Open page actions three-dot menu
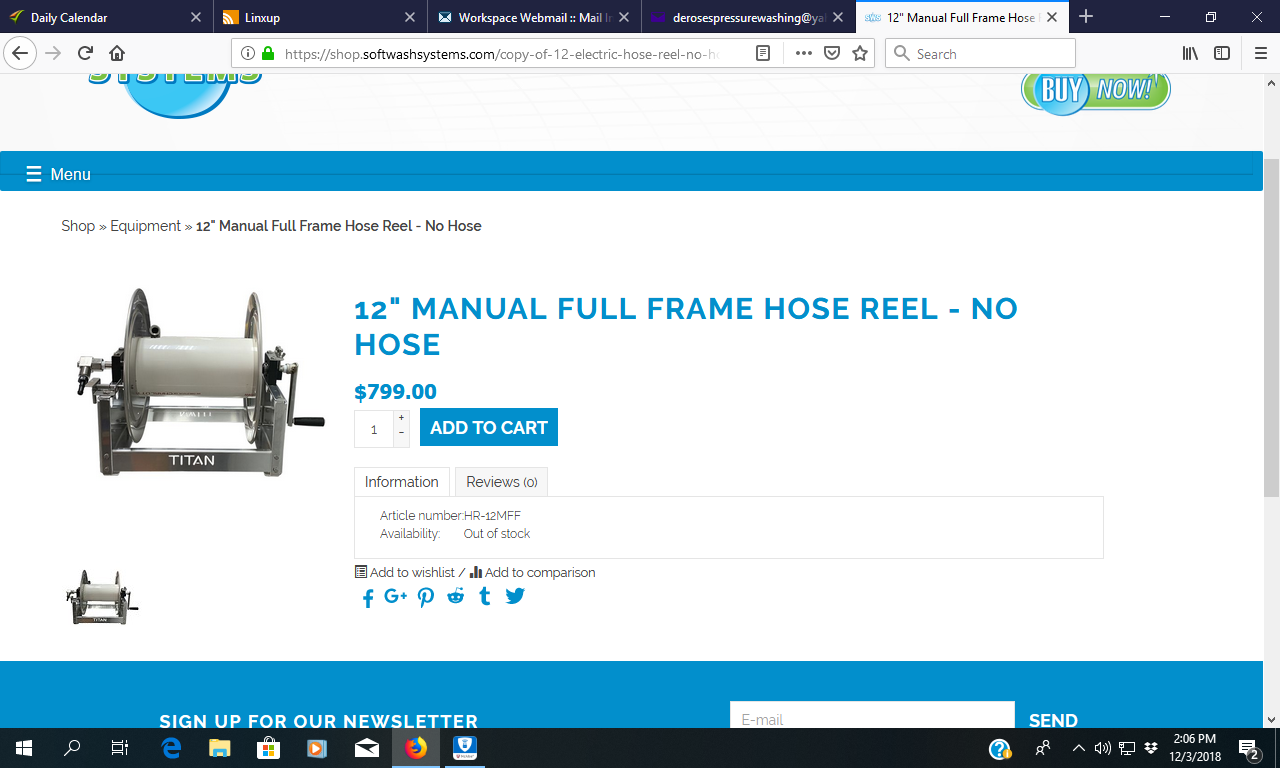 point(804,54)
